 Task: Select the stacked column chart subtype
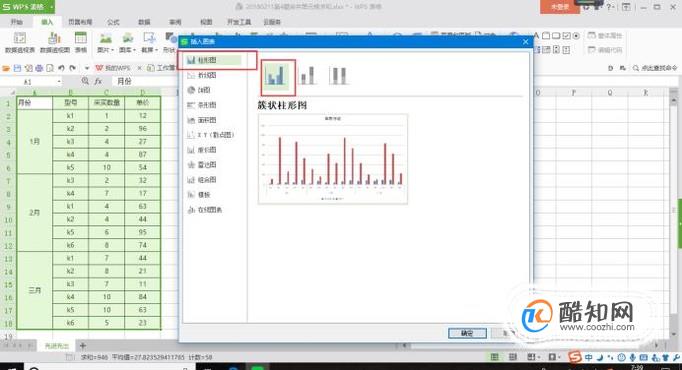point(308,76)
